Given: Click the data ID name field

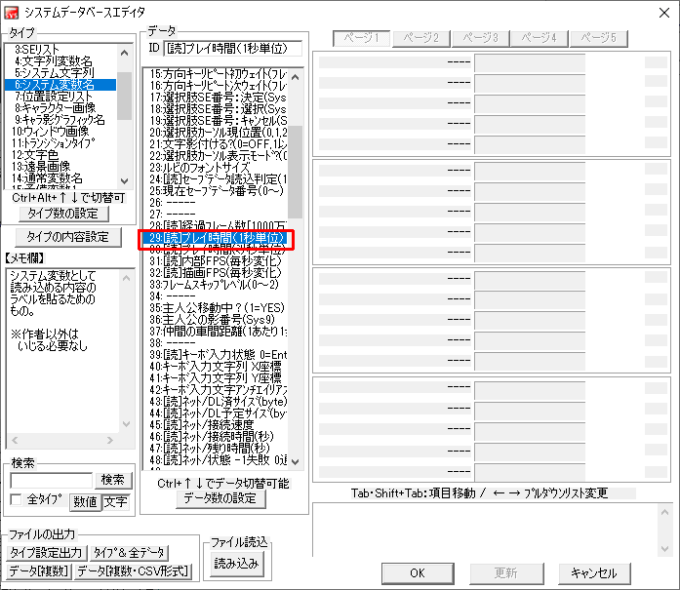Looking at the screenshot, I should pos(232,48).
